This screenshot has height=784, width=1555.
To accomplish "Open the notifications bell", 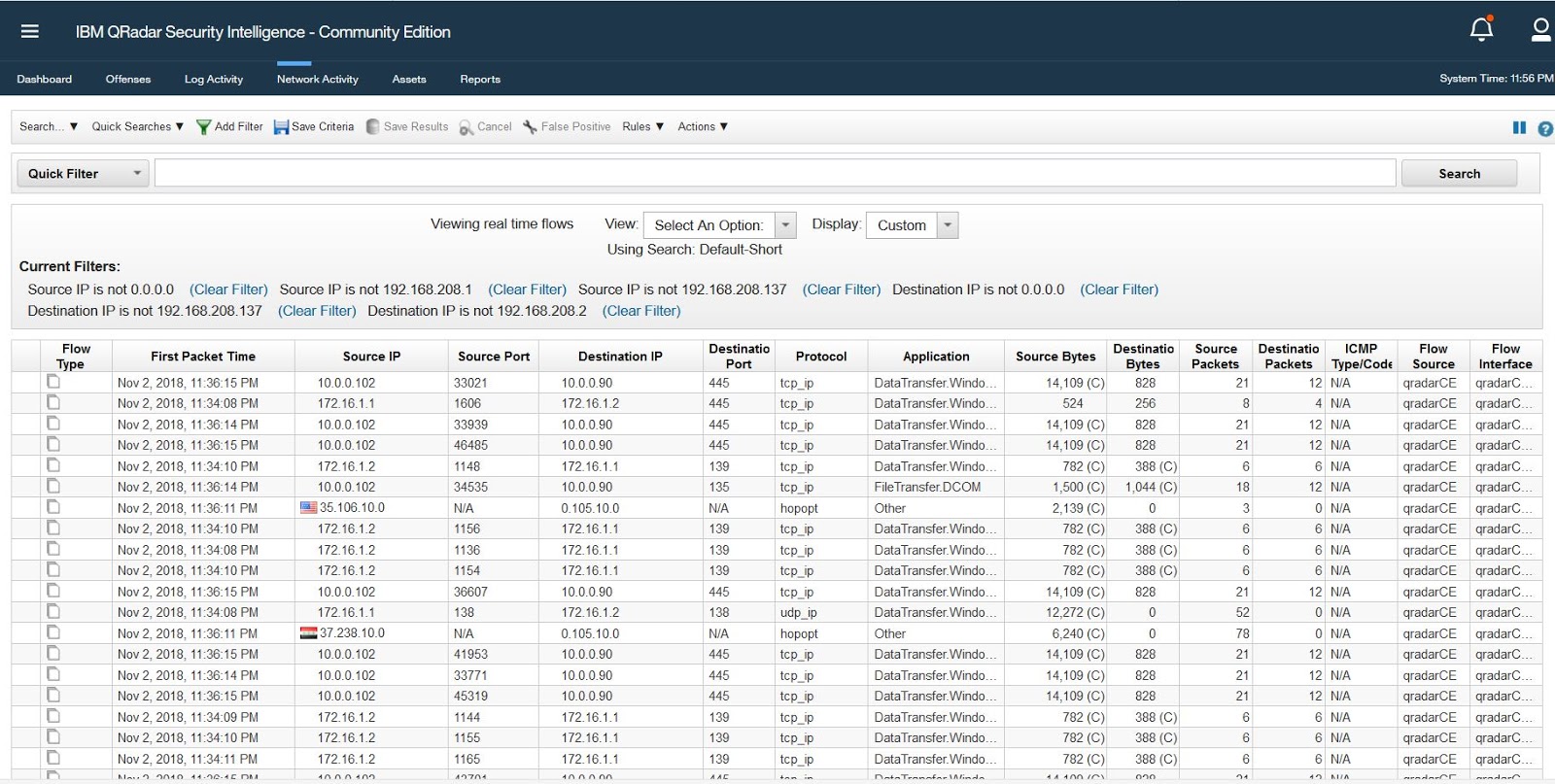I will point(1481,29).
